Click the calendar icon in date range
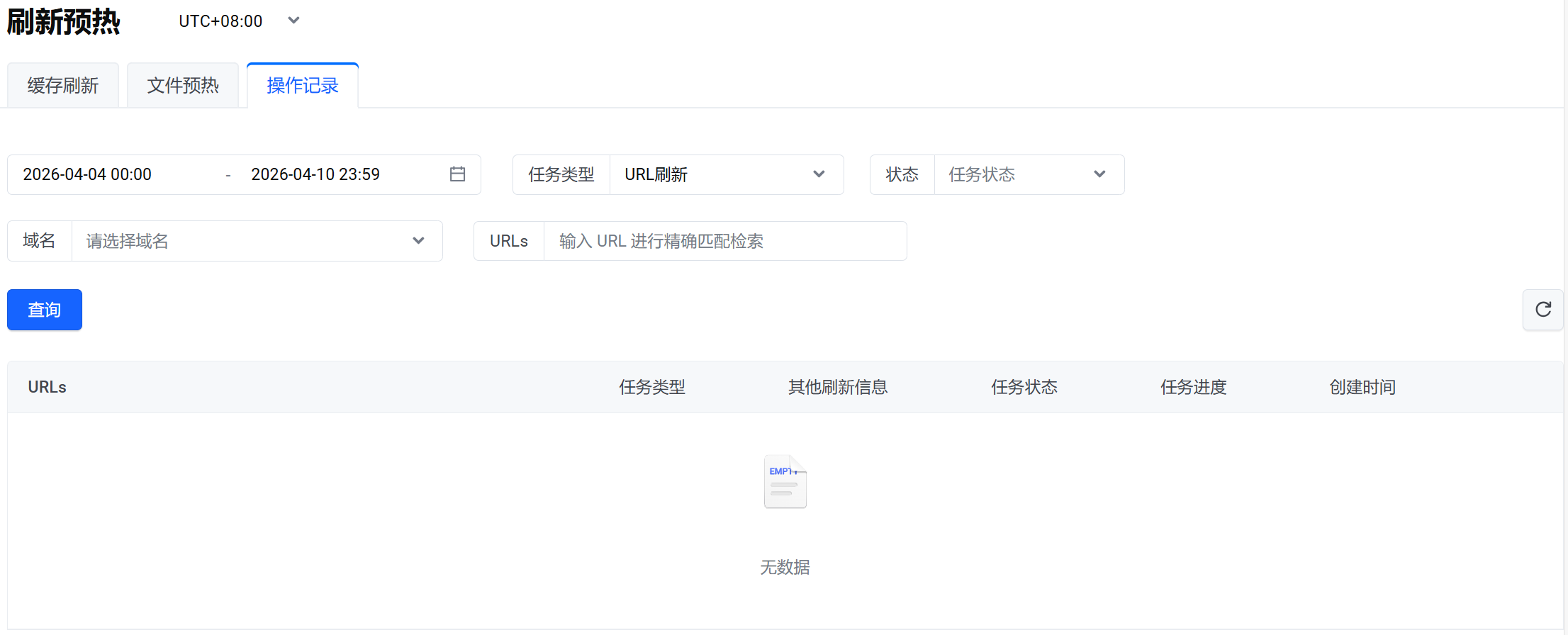This screenshot has height=635, width=1568. click(x=457, y=174)
